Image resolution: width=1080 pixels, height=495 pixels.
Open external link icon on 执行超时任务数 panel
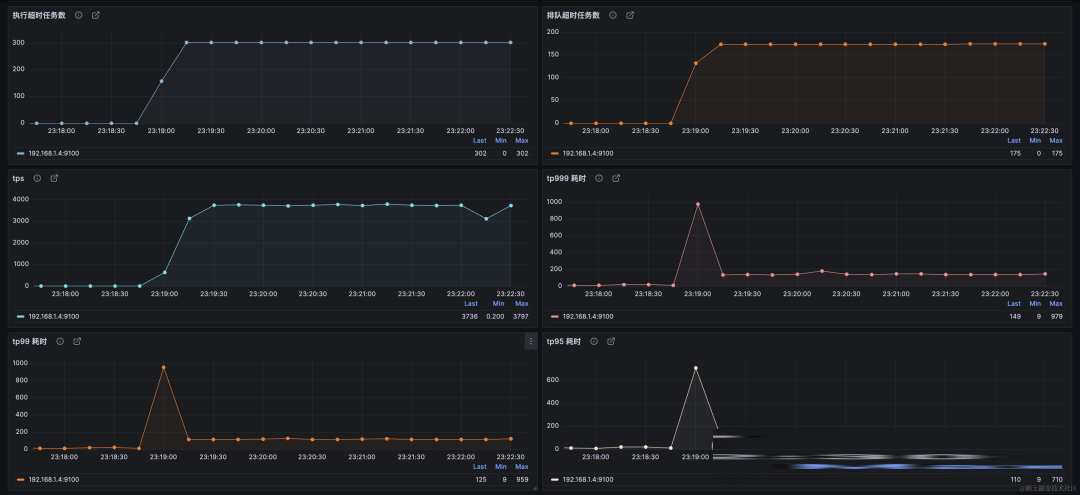point(96,15)
